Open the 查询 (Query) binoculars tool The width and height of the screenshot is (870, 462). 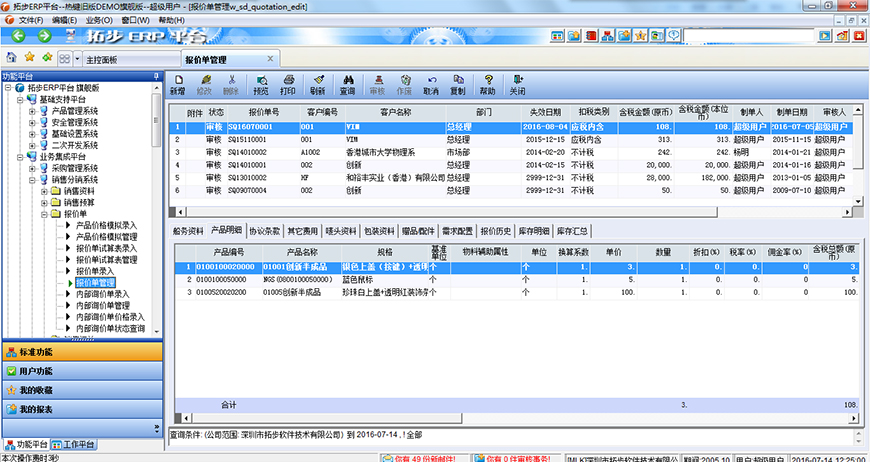tap(347, 84)
